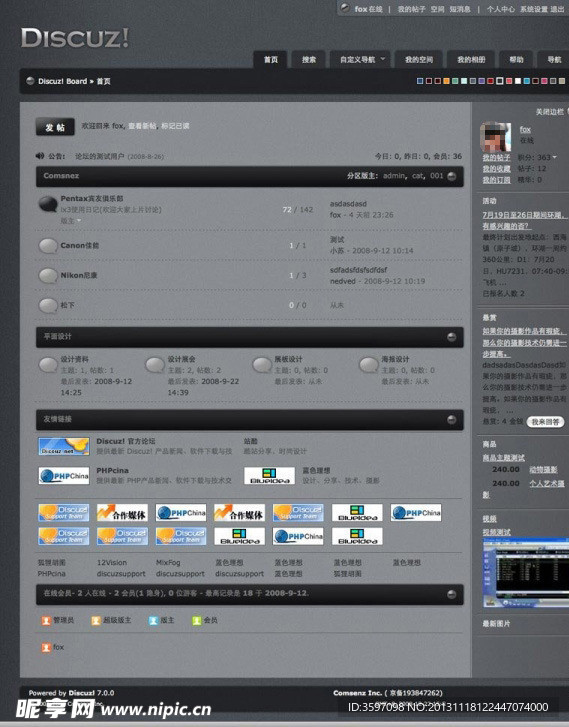Click the 超级版主 legend icon
Image resolution: width=569 pixels, height=727 pixels.
coord(96,620)
